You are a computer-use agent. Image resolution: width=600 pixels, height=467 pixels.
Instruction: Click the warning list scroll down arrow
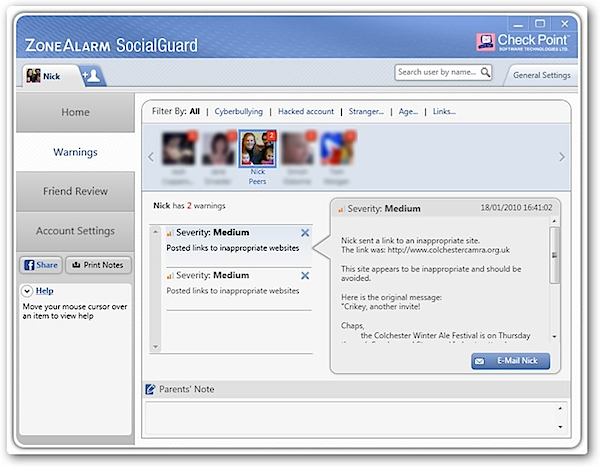[x=155, y=347]
